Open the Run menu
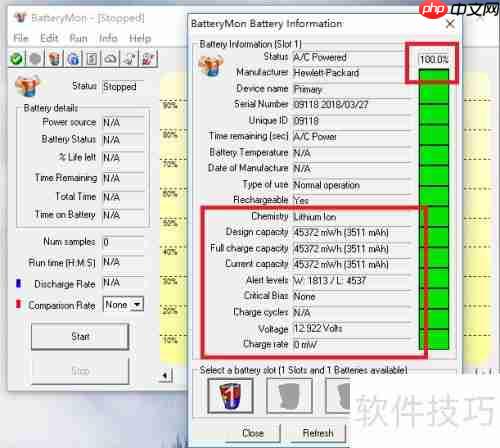500x448 pixels. (x=78, y=38)
